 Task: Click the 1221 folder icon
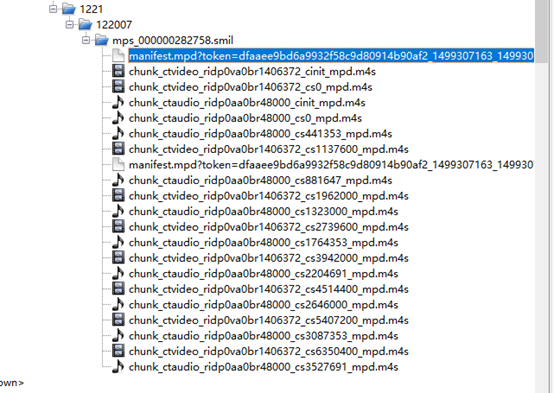click(69, 9)
